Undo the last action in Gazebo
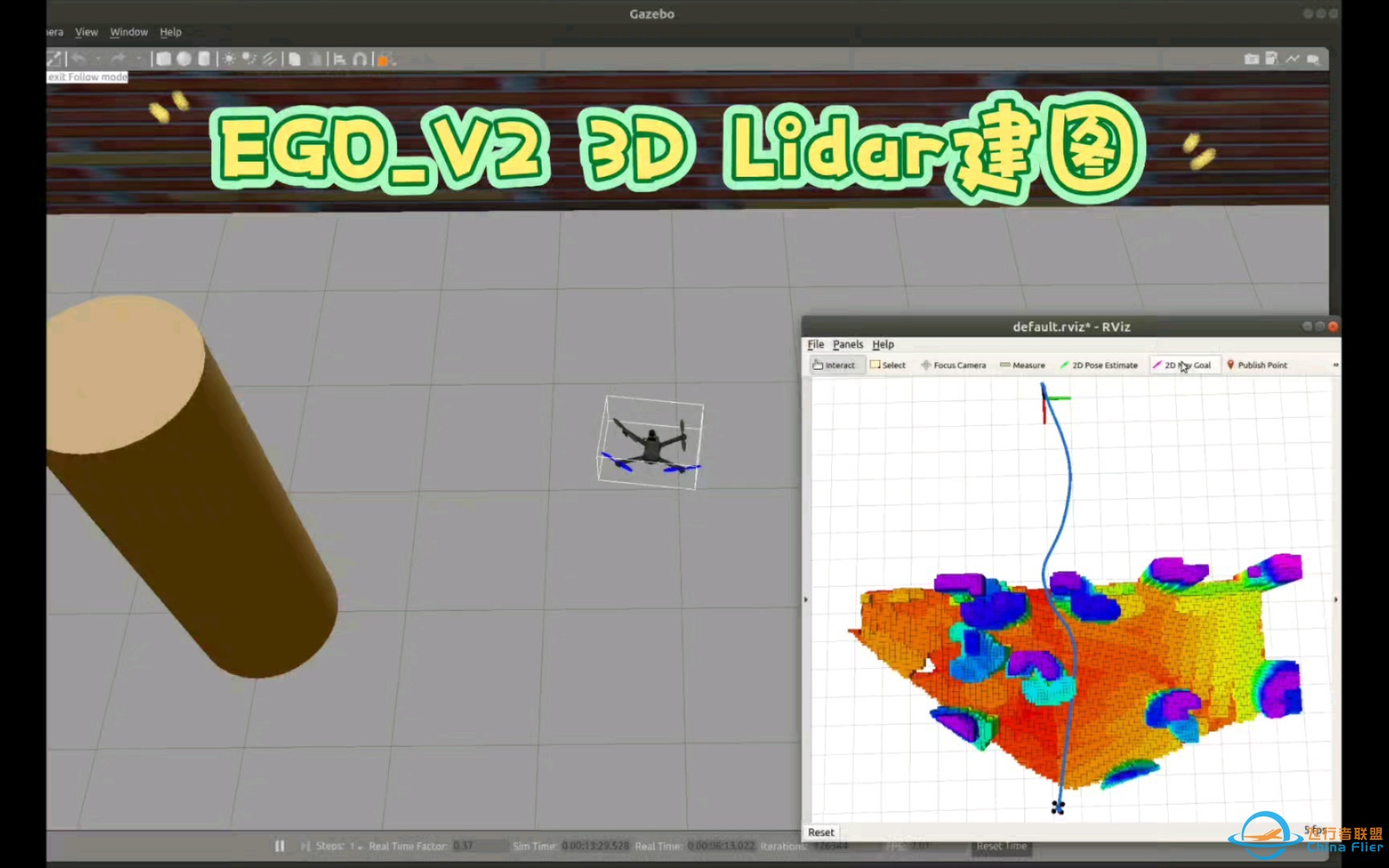This screenshot has width=1389, height=868. pyautogui.click(x=79, y=59)
